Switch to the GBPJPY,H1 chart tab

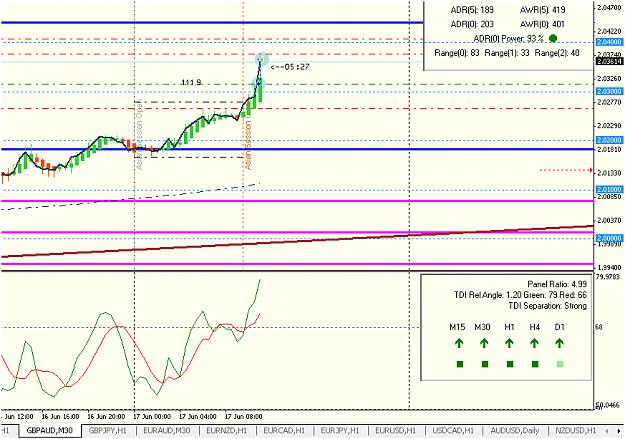pyautogui.click(x=108, y=431)
